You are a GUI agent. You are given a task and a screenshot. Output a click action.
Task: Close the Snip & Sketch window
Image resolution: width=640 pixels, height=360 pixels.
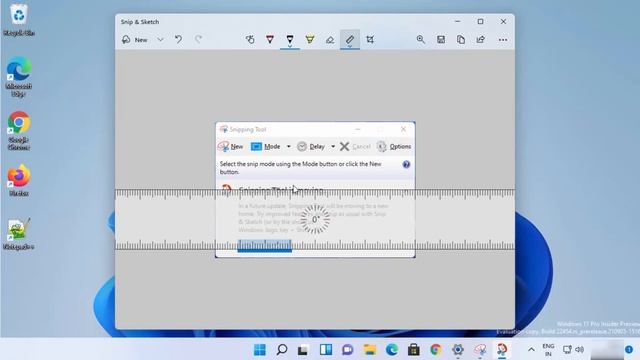click(503, 21)
